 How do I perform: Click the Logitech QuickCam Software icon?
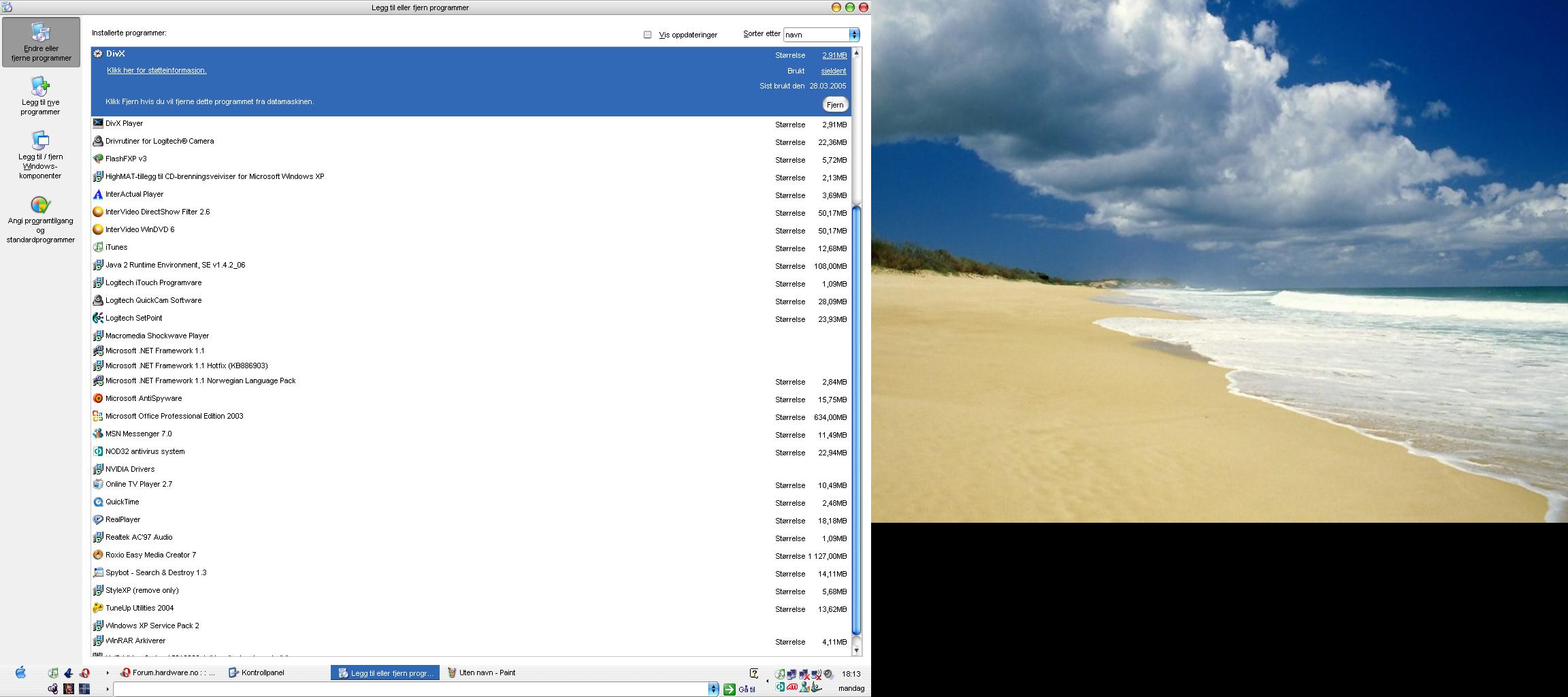tap(98, 300)
